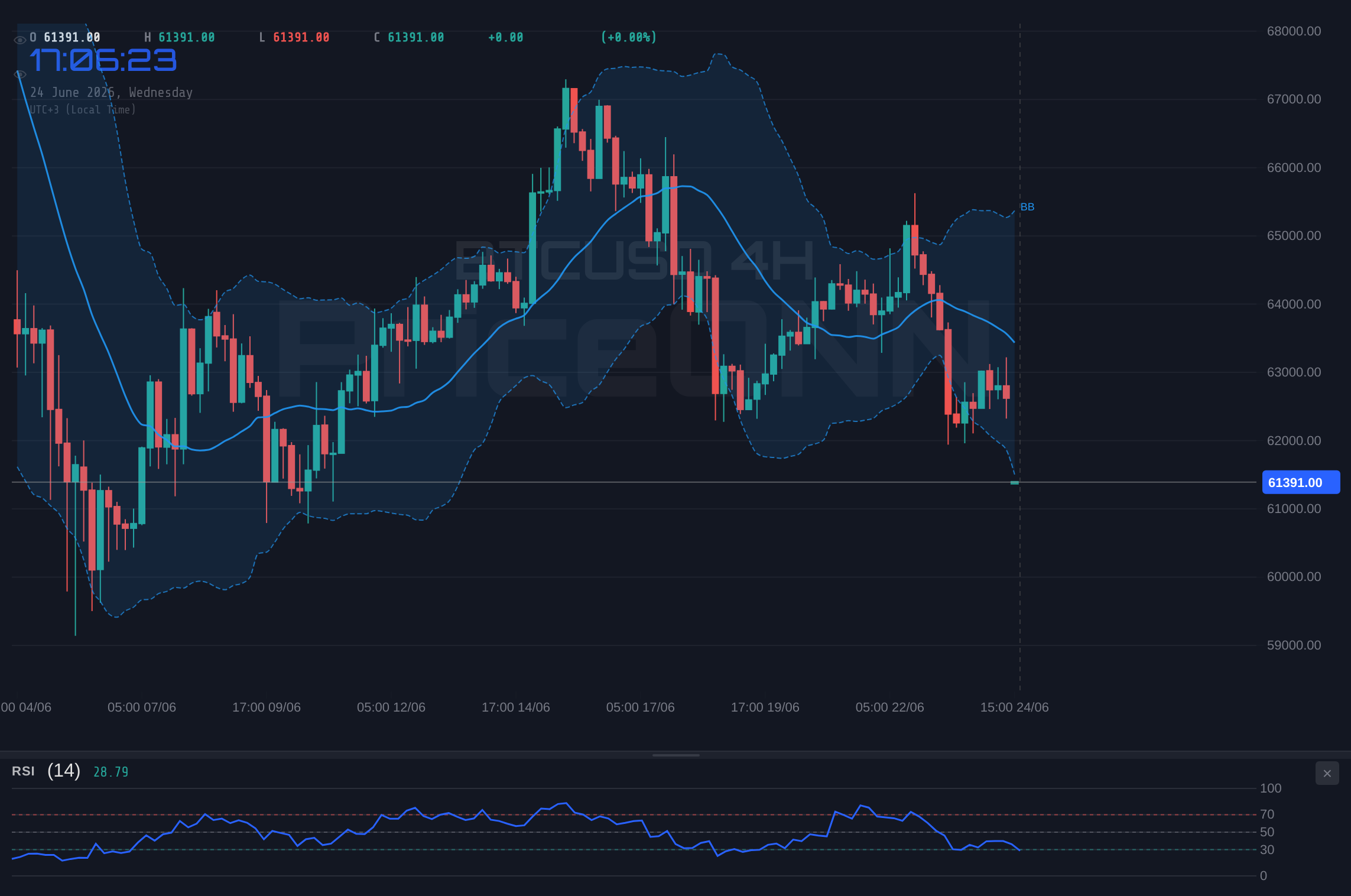Click the RSI (14) period label
The width and height of the screenshot is (1351, 896).
tap(64, 771)
